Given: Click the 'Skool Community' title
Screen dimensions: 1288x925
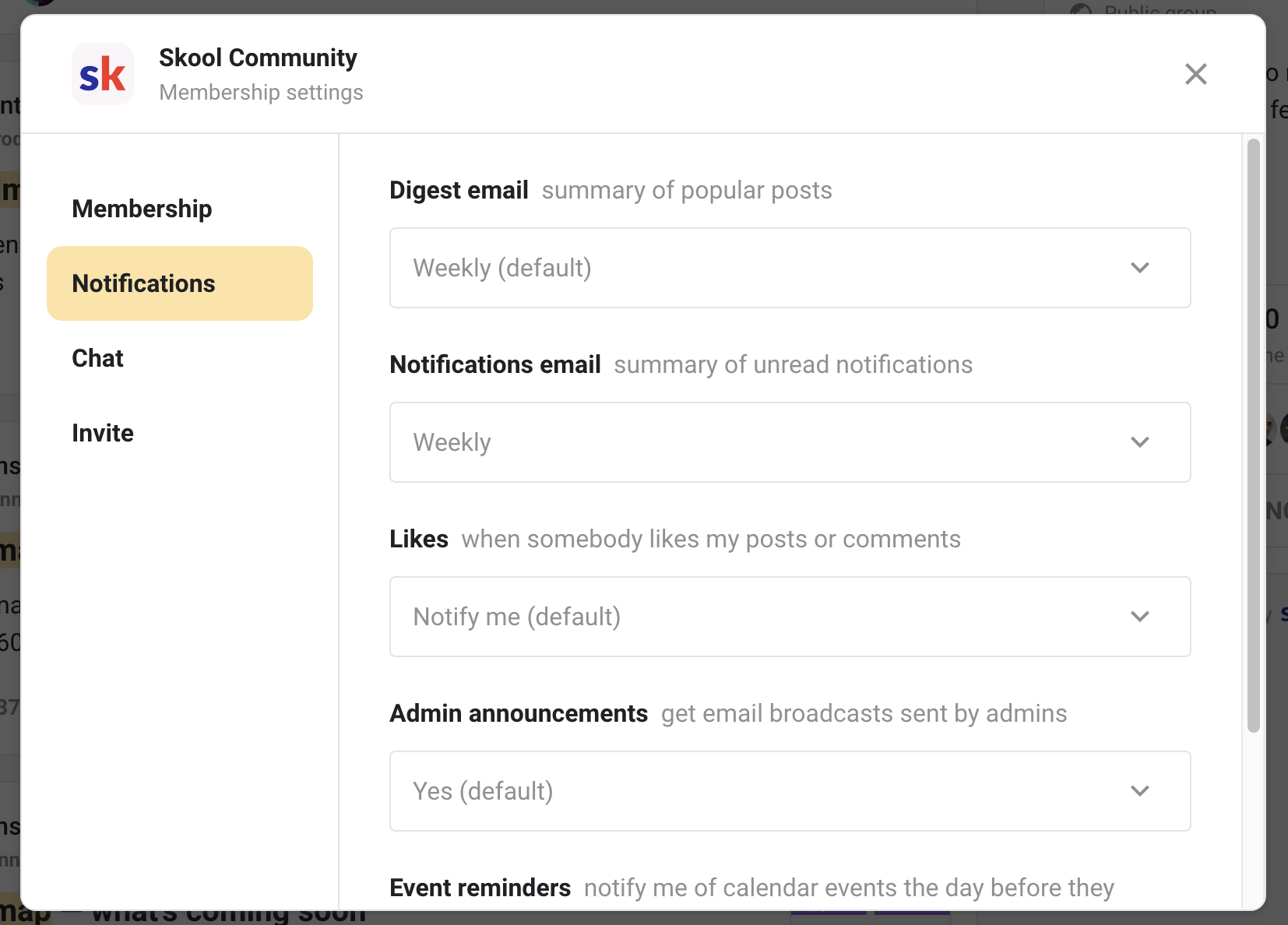Looking at the screenshot, I should (258, 58).
